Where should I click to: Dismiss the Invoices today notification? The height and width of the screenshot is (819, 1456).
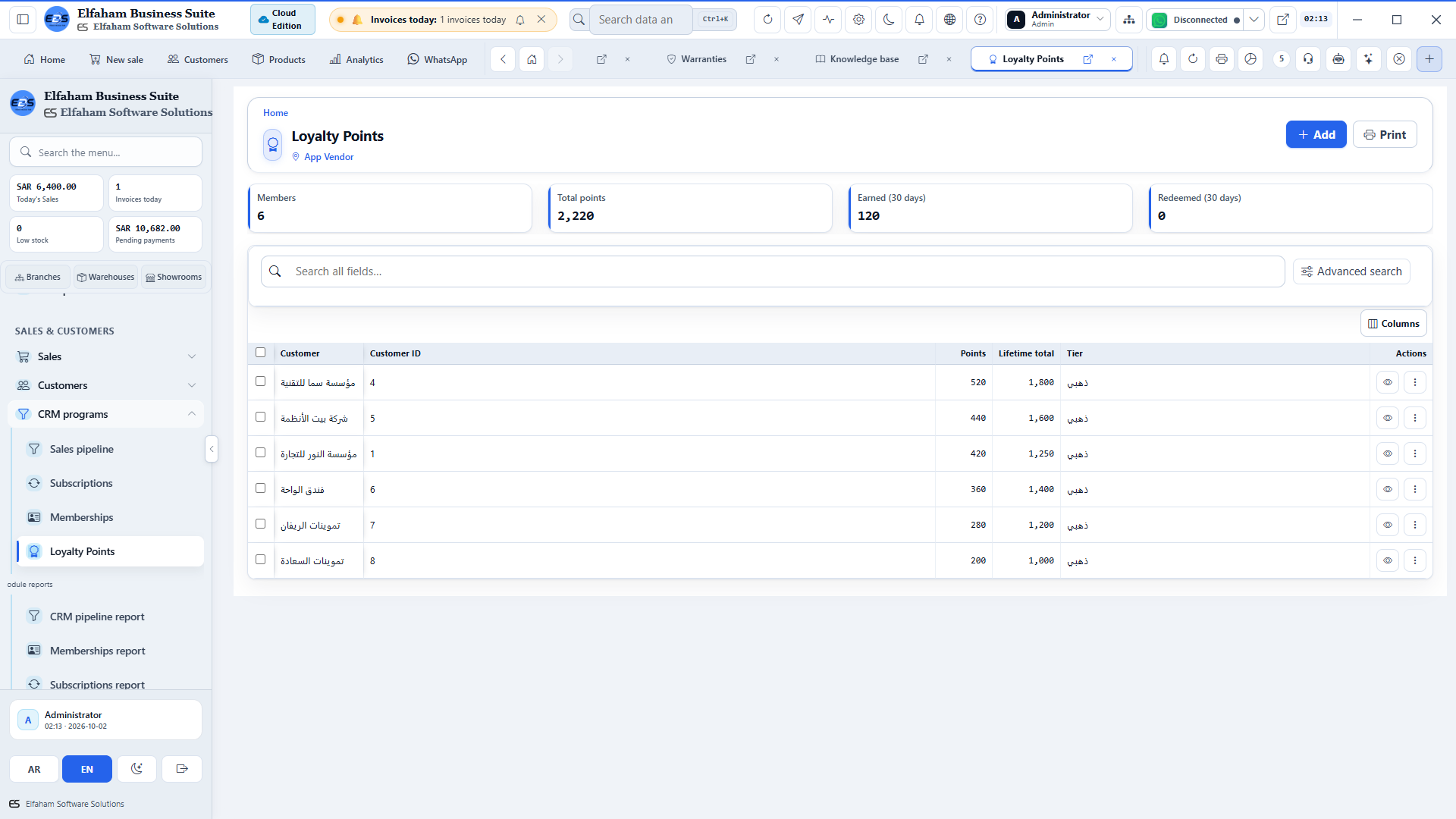click(541, 20)
